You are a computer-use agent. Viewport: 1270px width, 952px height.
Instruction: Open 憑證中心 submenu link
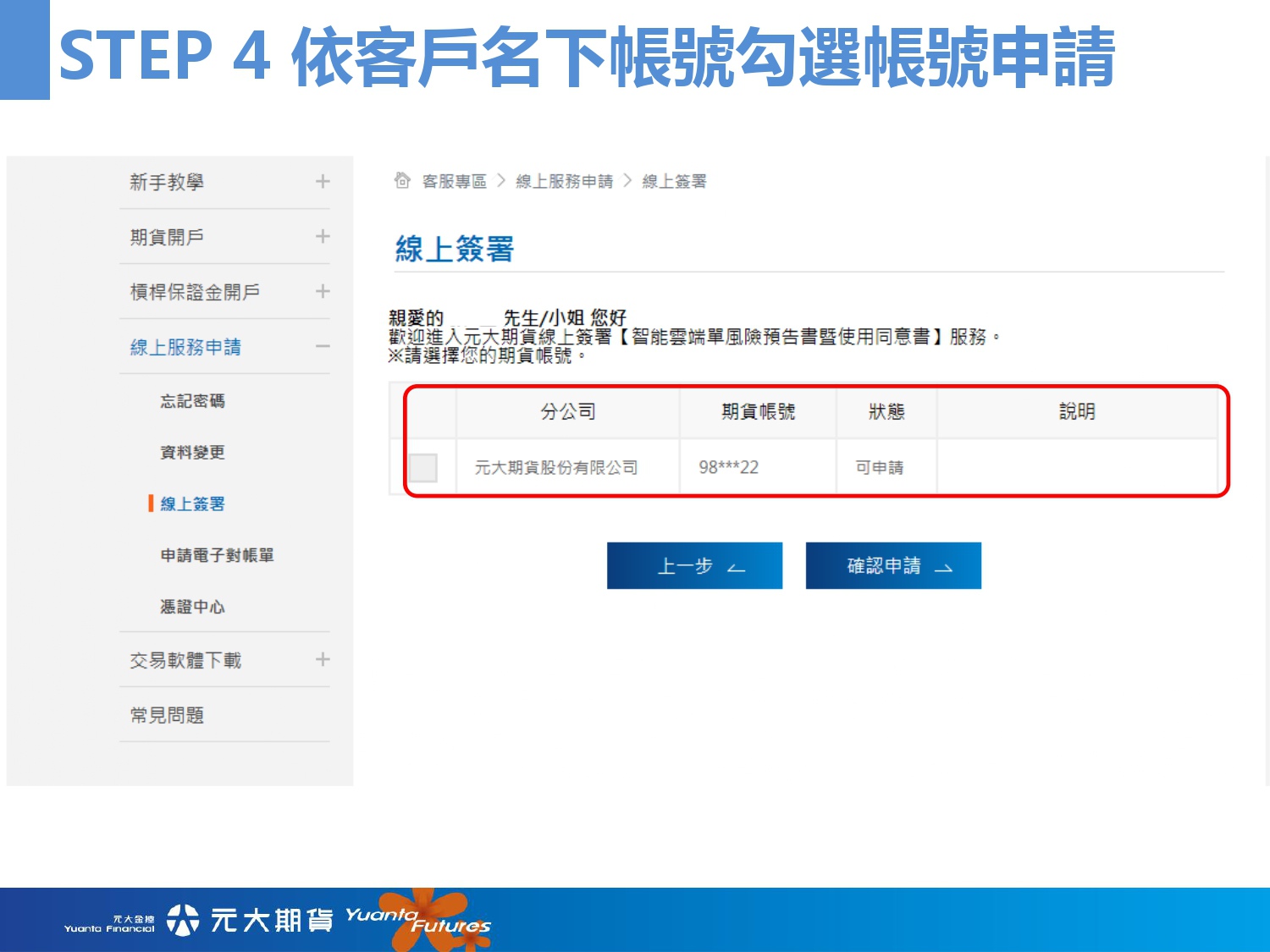tap(193, 608)
